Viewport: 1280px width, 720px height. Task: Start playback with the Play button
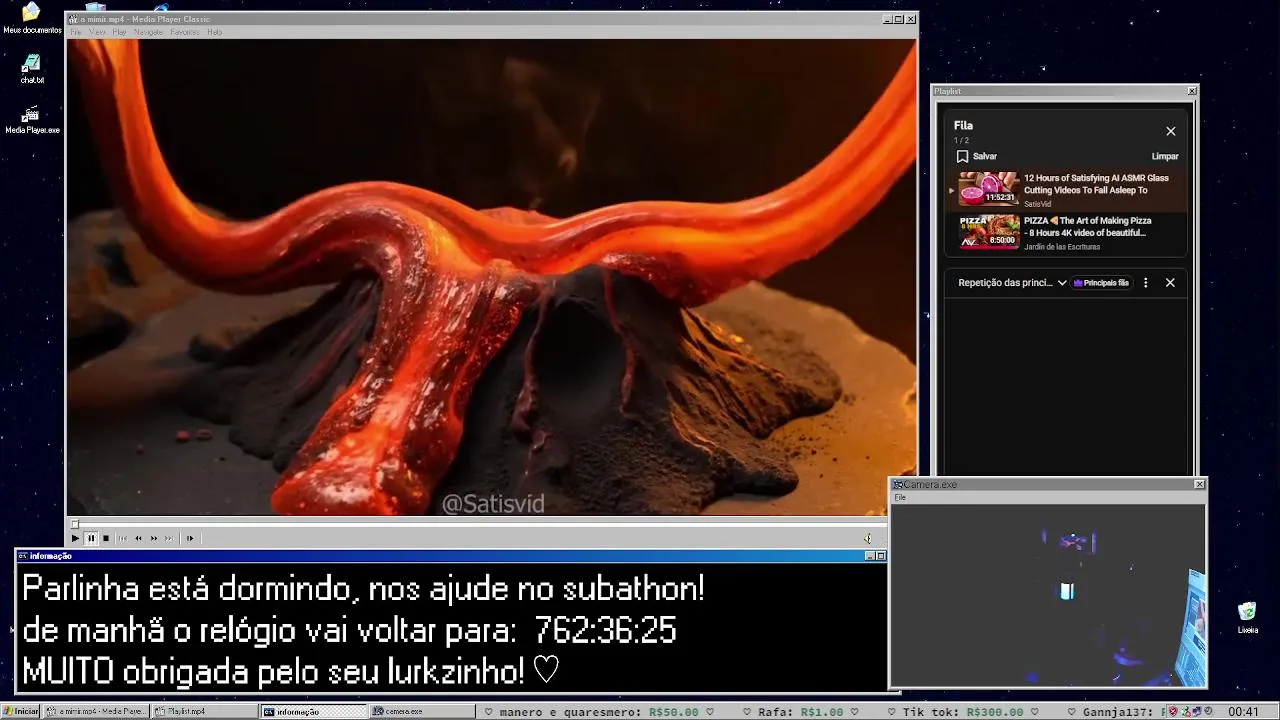(x=75, y=538)
